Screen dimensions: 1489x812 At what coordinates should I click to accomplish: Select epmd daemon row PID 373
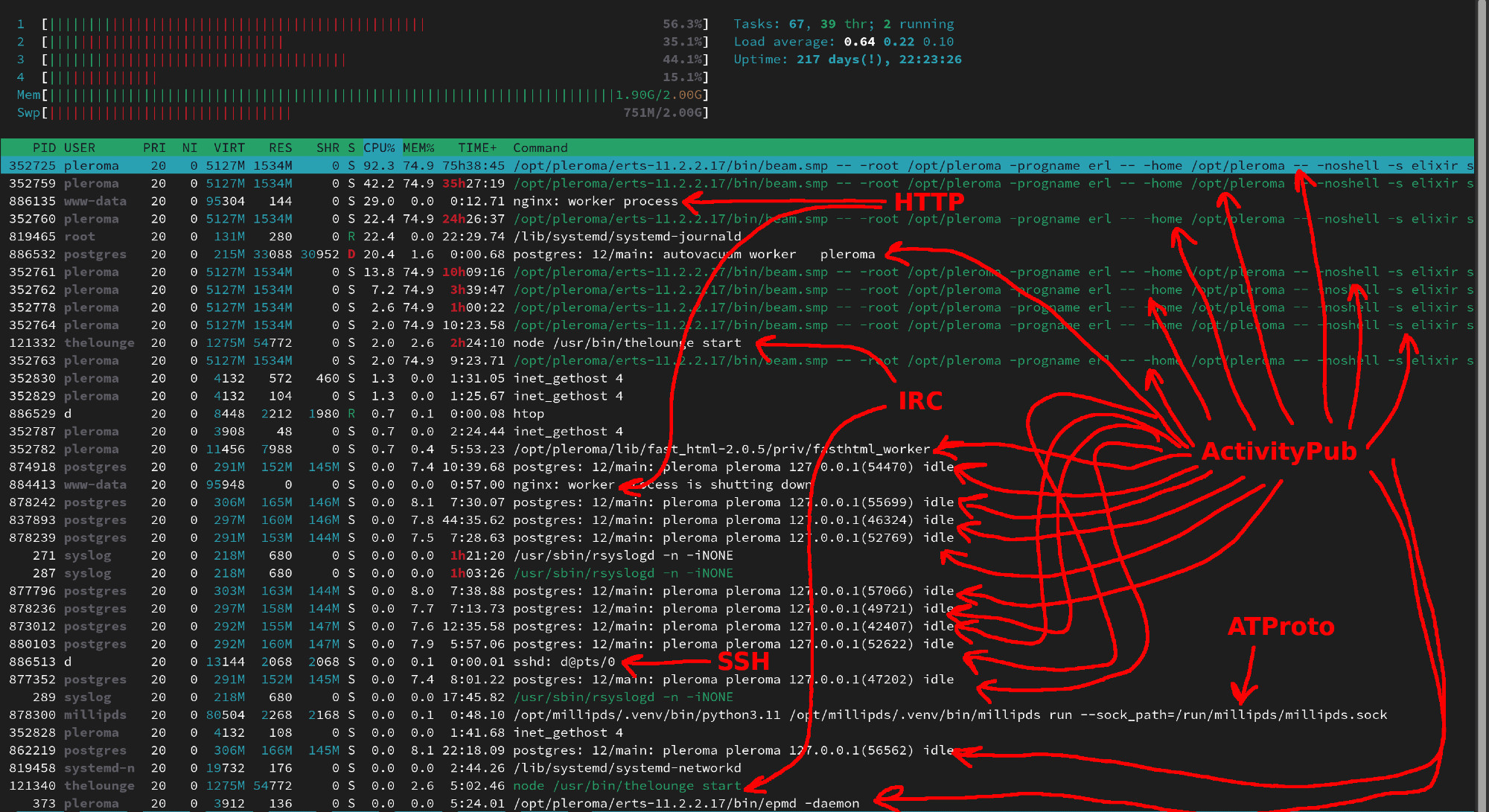click(x=737, y=803)
